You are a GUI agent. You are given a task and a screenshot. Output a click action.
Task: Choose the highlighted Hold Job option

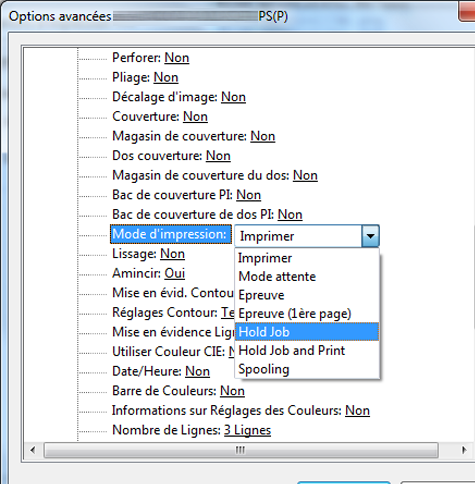[307, 332]
